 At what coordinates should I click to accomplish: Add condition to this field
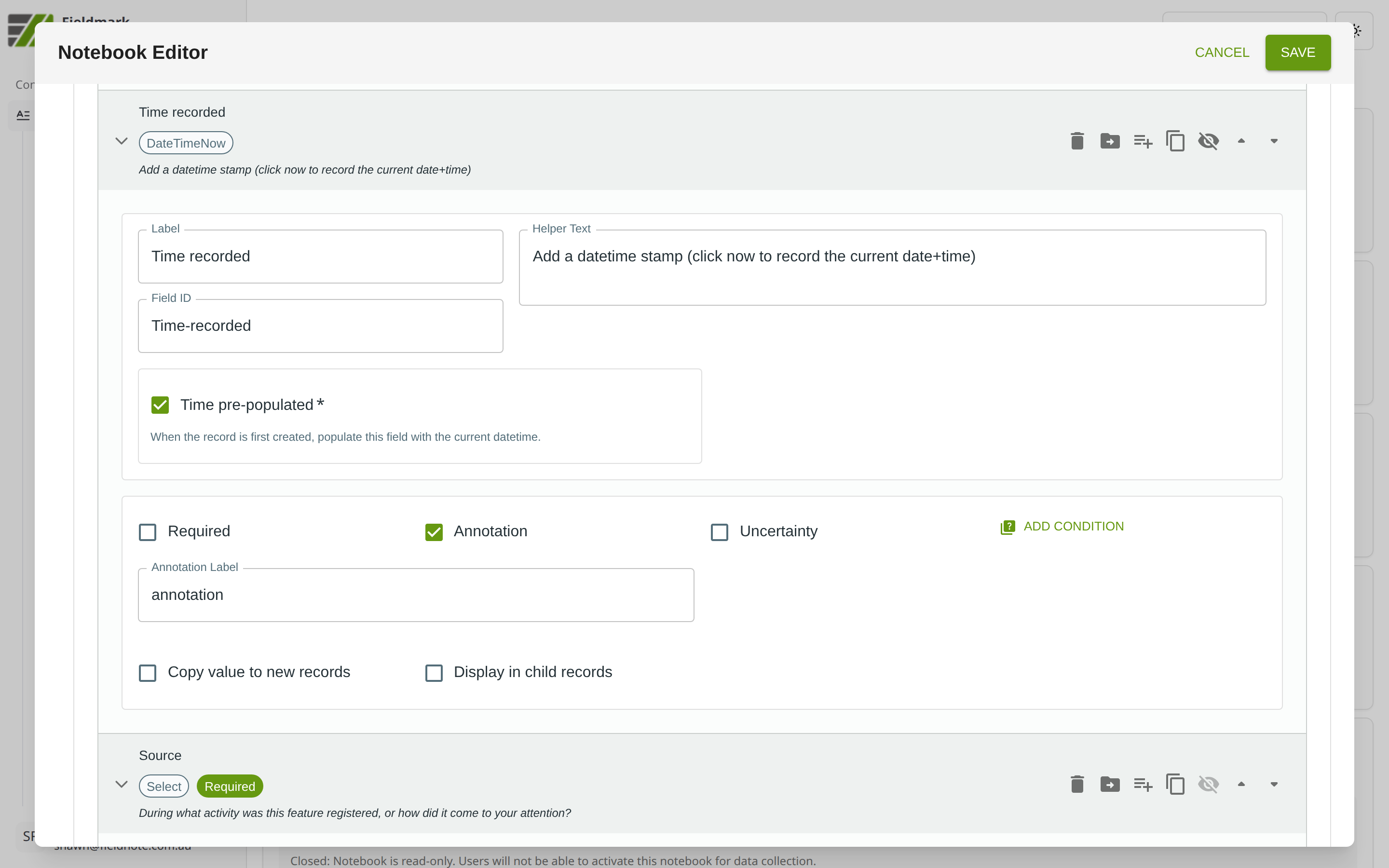[1062, 527]
